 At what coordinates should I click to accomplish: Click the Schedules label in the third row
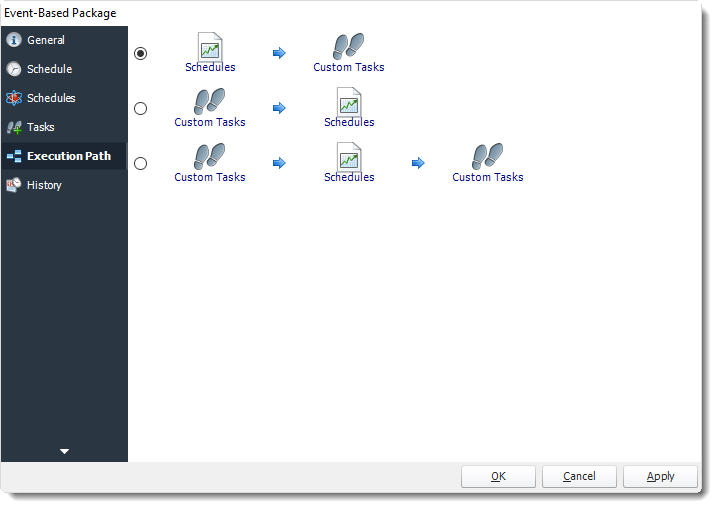click(x=349, y=177)
